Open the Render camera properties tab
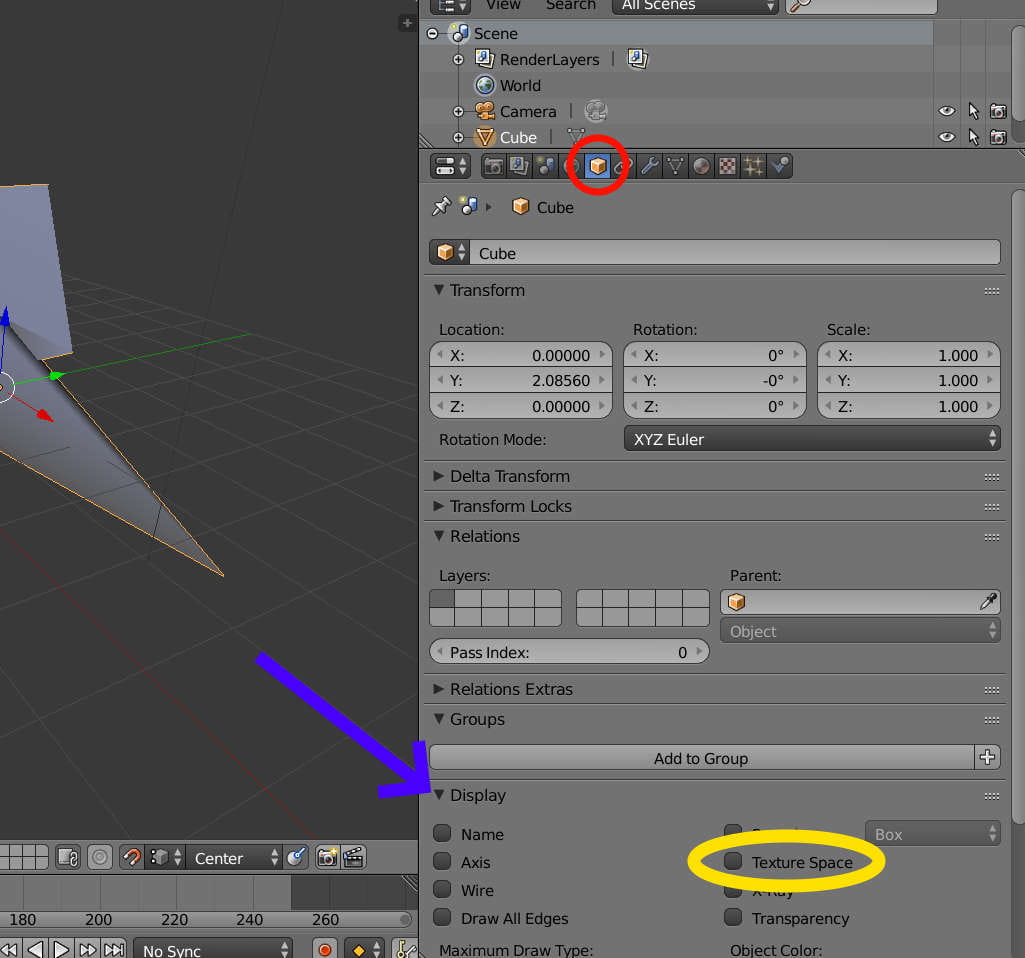The image size is (1025, 958). [493, 166]
